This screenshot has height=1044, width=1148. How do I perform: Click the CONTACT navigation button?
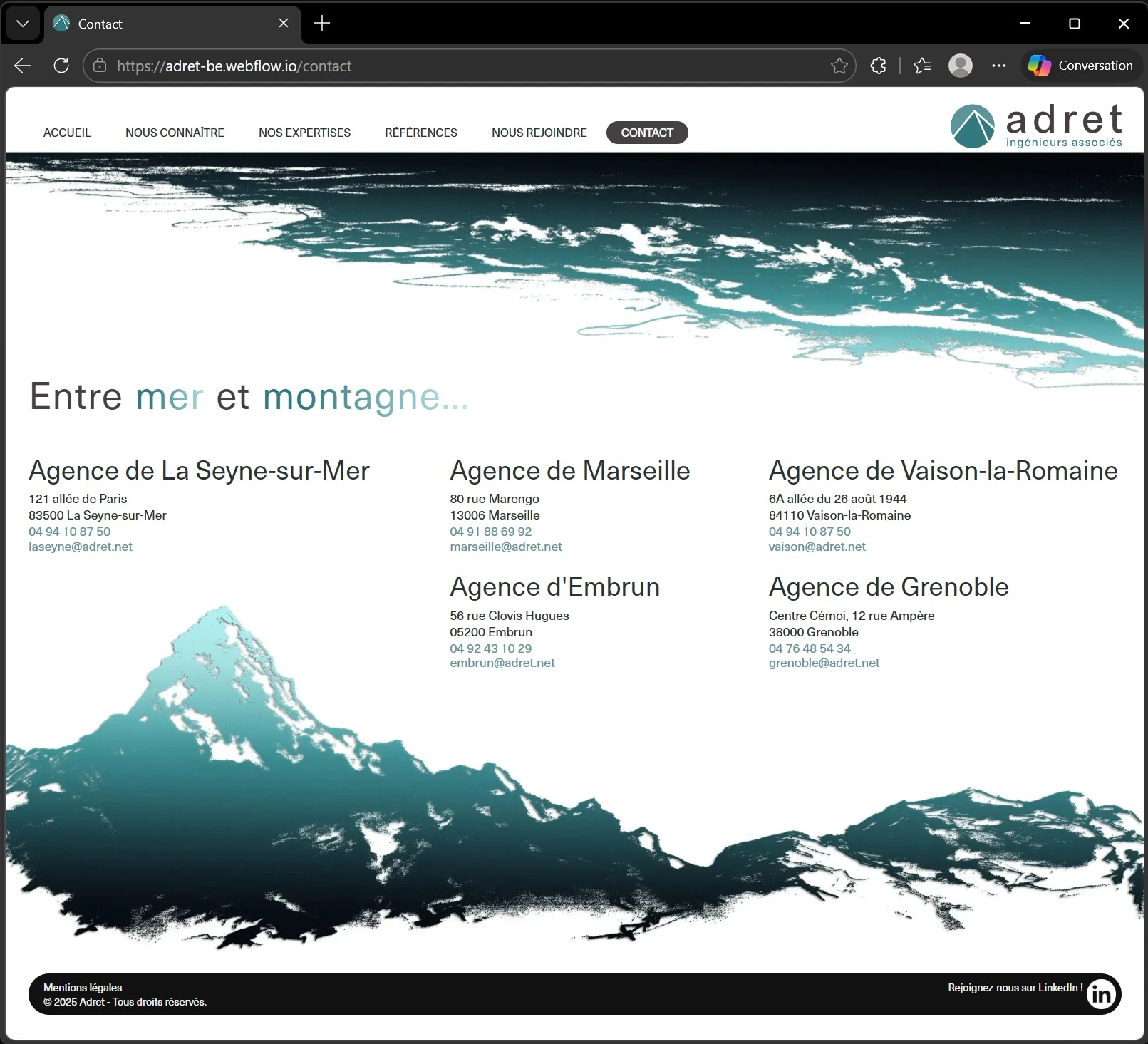coord(646,133)
